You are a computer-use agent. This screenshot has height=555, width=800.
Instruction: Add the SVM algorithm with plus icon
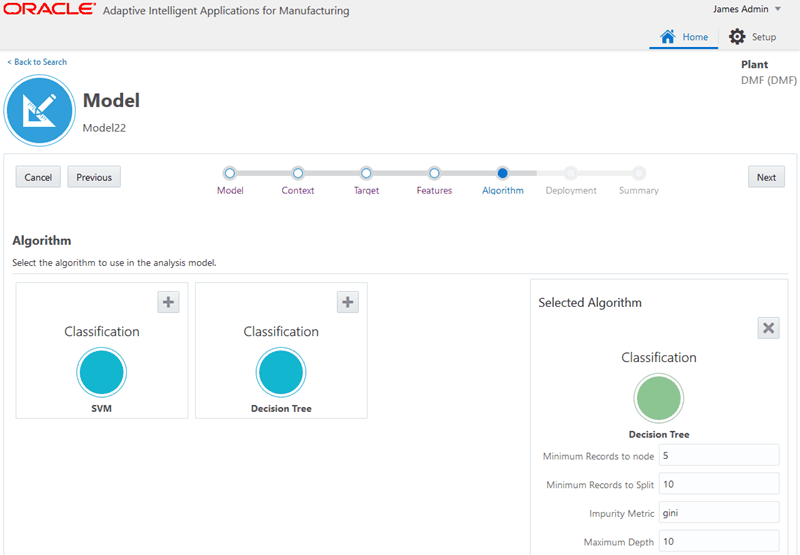[168, 302]
